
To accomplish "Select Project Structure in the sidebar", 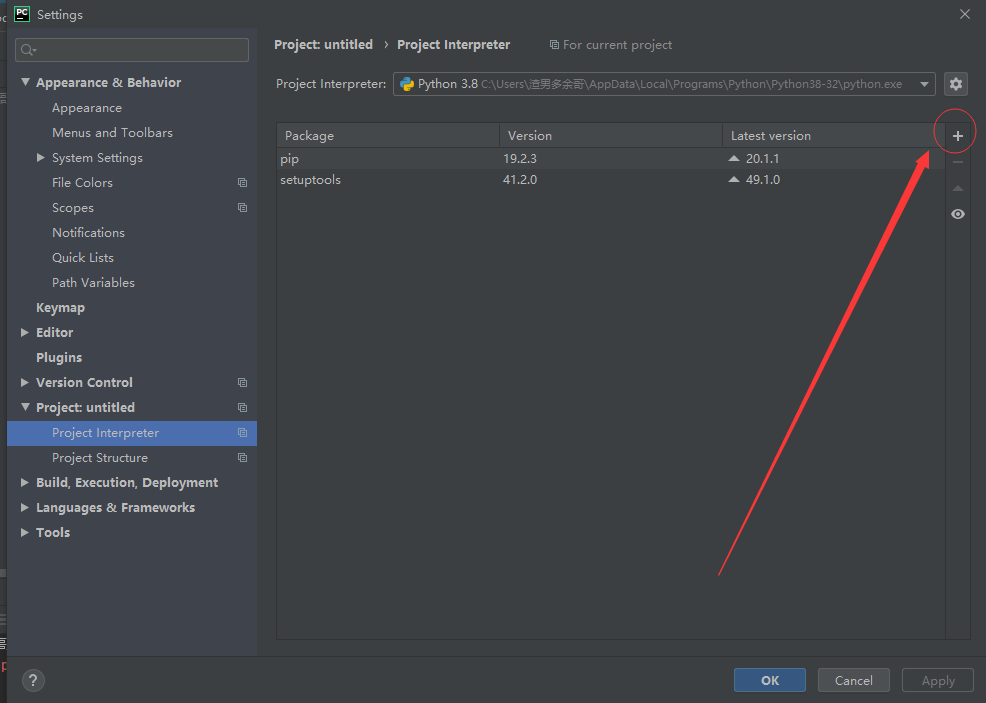I will point(100,458).
